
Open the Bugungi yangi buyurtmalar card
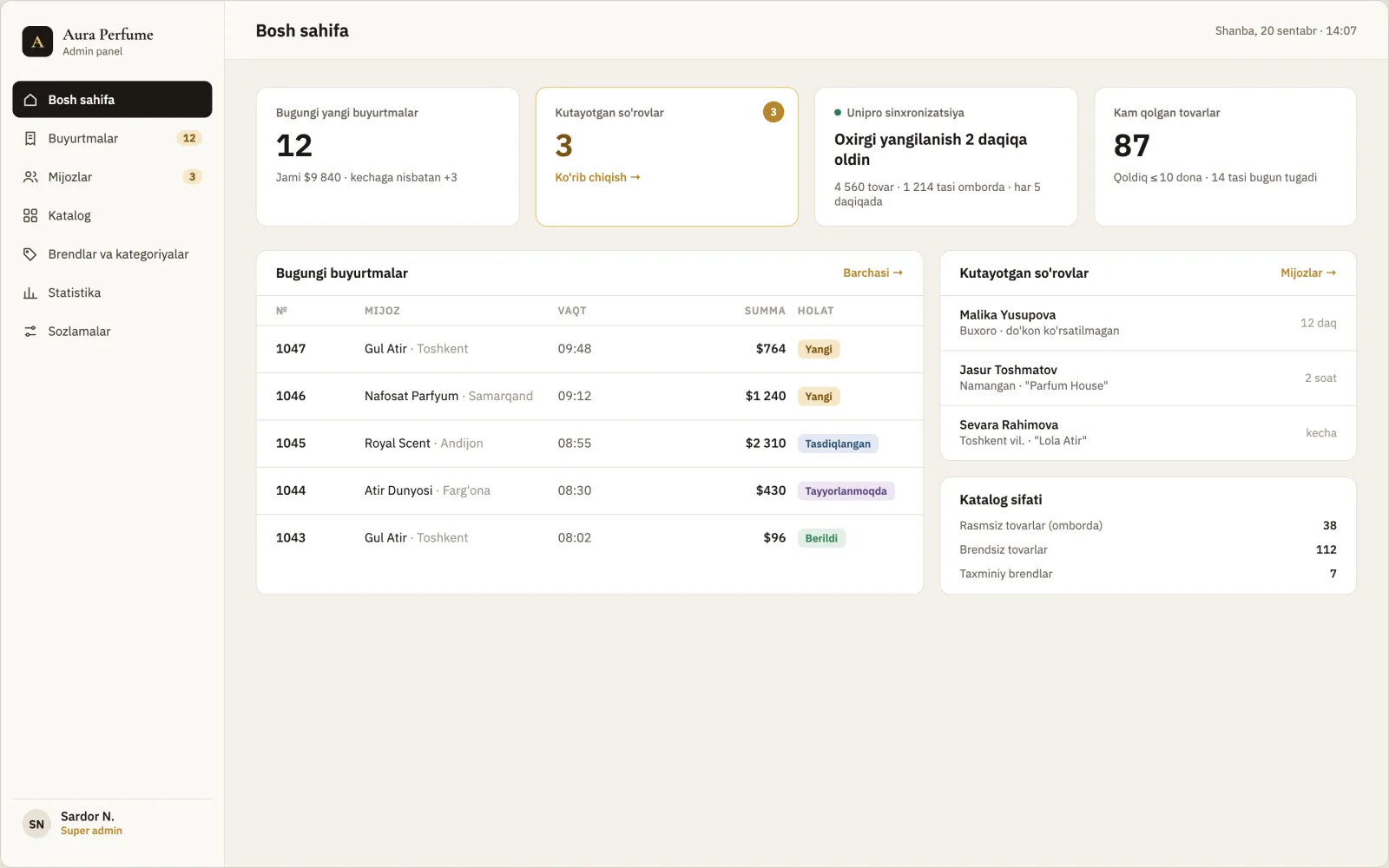(x=388, y=156)
